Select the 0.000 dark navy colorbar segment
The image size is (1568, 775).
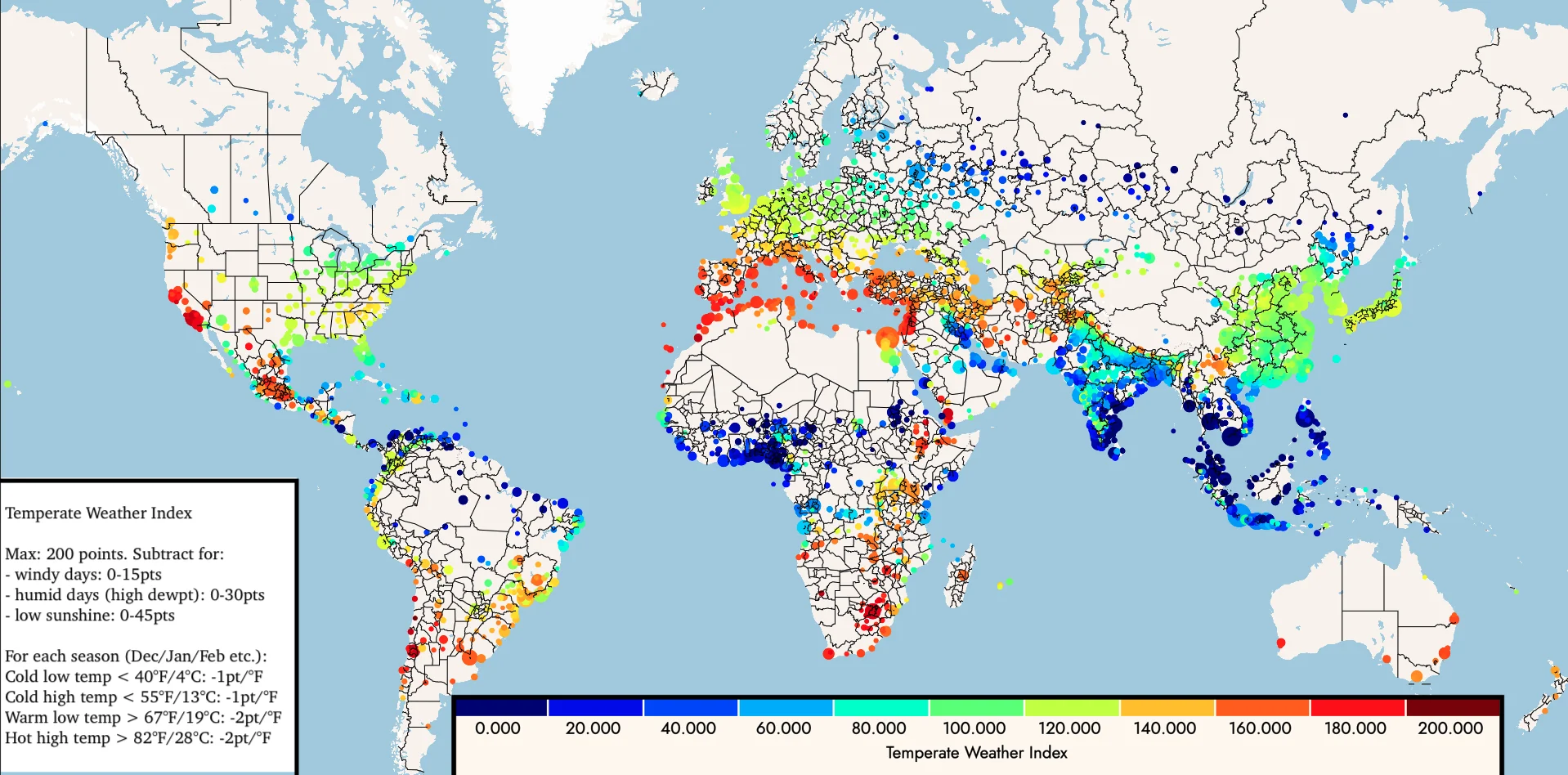point(500,705)
